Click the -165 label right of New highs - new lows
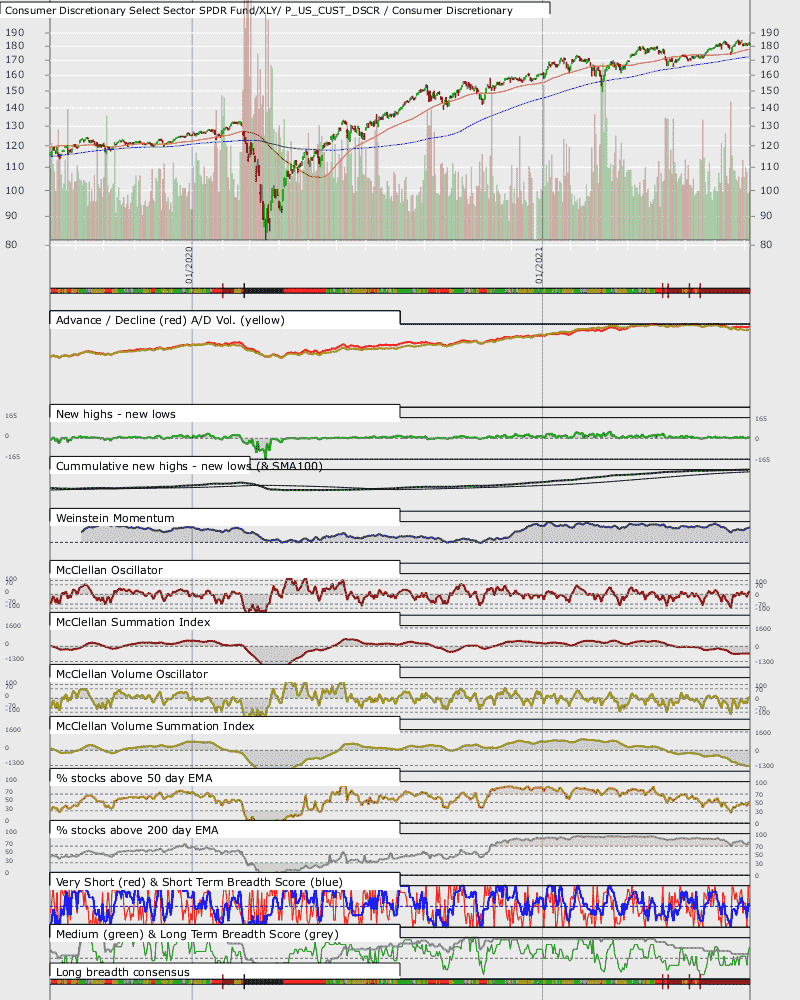Viewport: 800px width, 1000px height. coord(762,460)
